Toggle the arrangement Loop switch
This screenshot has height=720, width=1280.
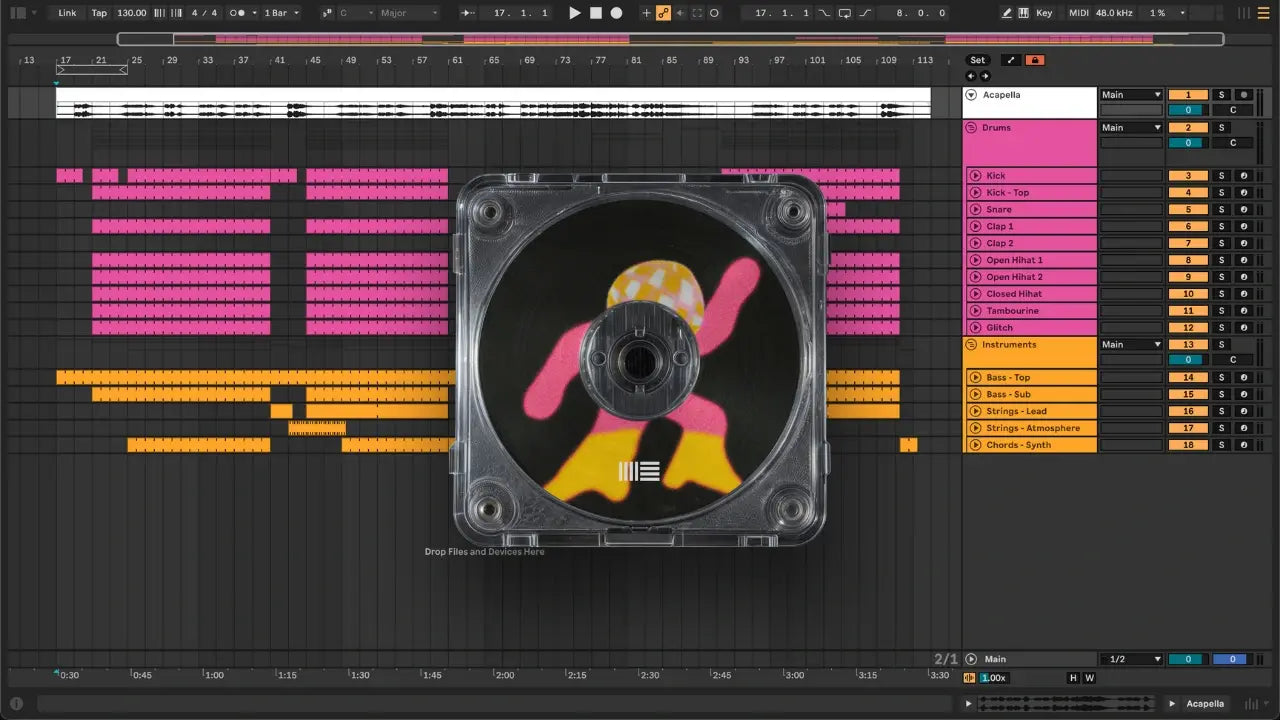[845, 13]
